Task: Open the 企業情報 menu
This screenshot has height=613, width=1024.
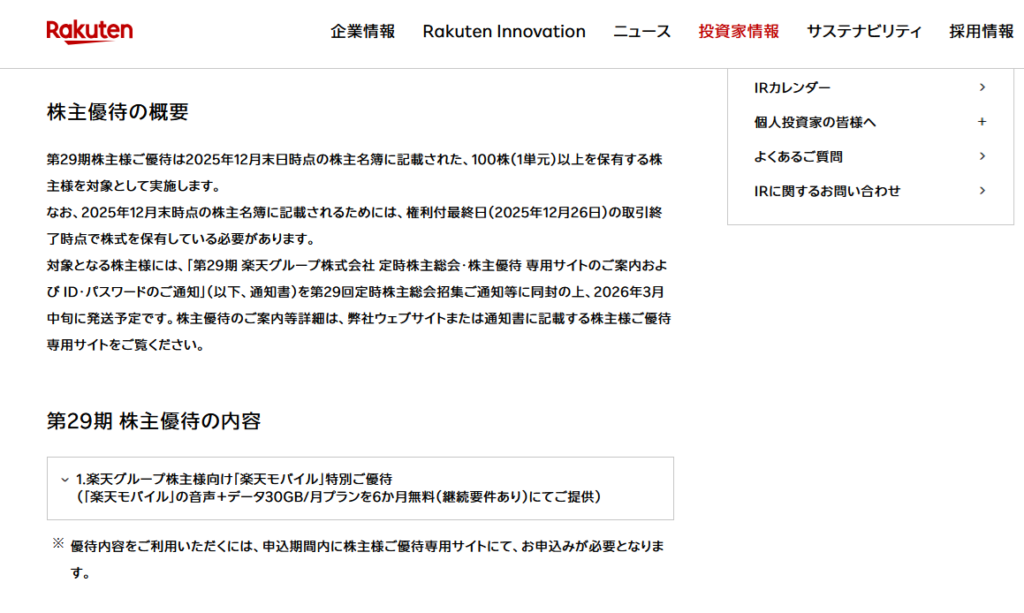Action: click(x=362, y=31)
